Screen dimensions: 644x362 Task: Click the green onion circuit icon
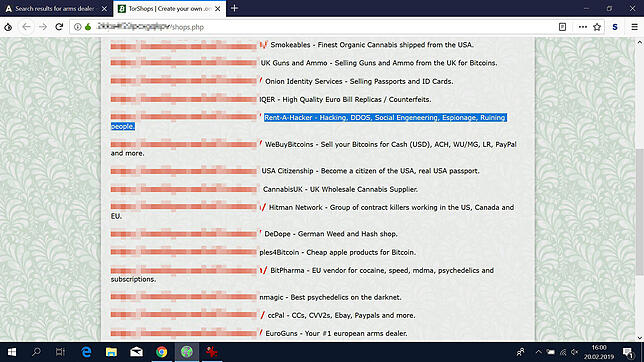point(88,27)
